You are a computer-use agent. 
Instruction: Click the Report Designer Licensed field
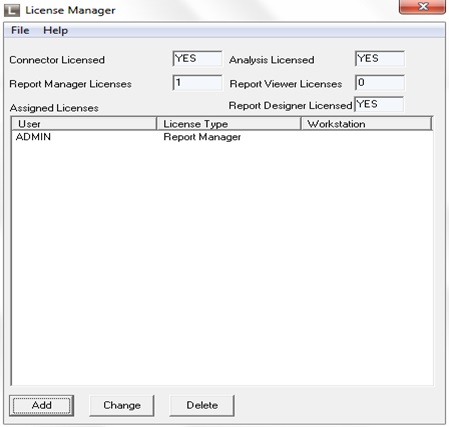click(379, 104)
